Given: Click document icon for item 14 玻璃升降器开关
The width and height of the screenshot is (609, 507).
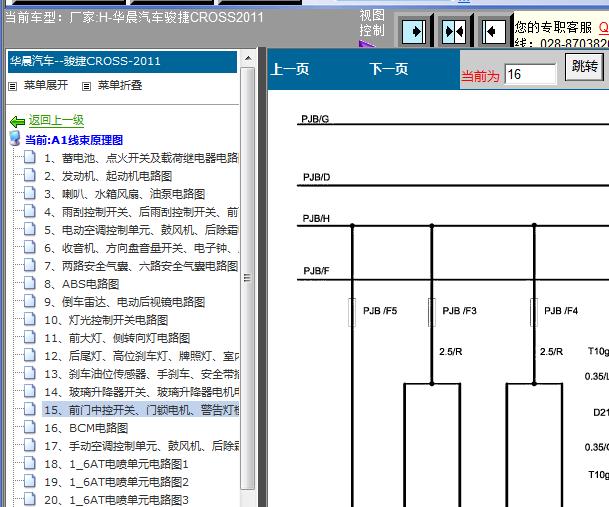Looking at the screenshot, I should point(30,391).
